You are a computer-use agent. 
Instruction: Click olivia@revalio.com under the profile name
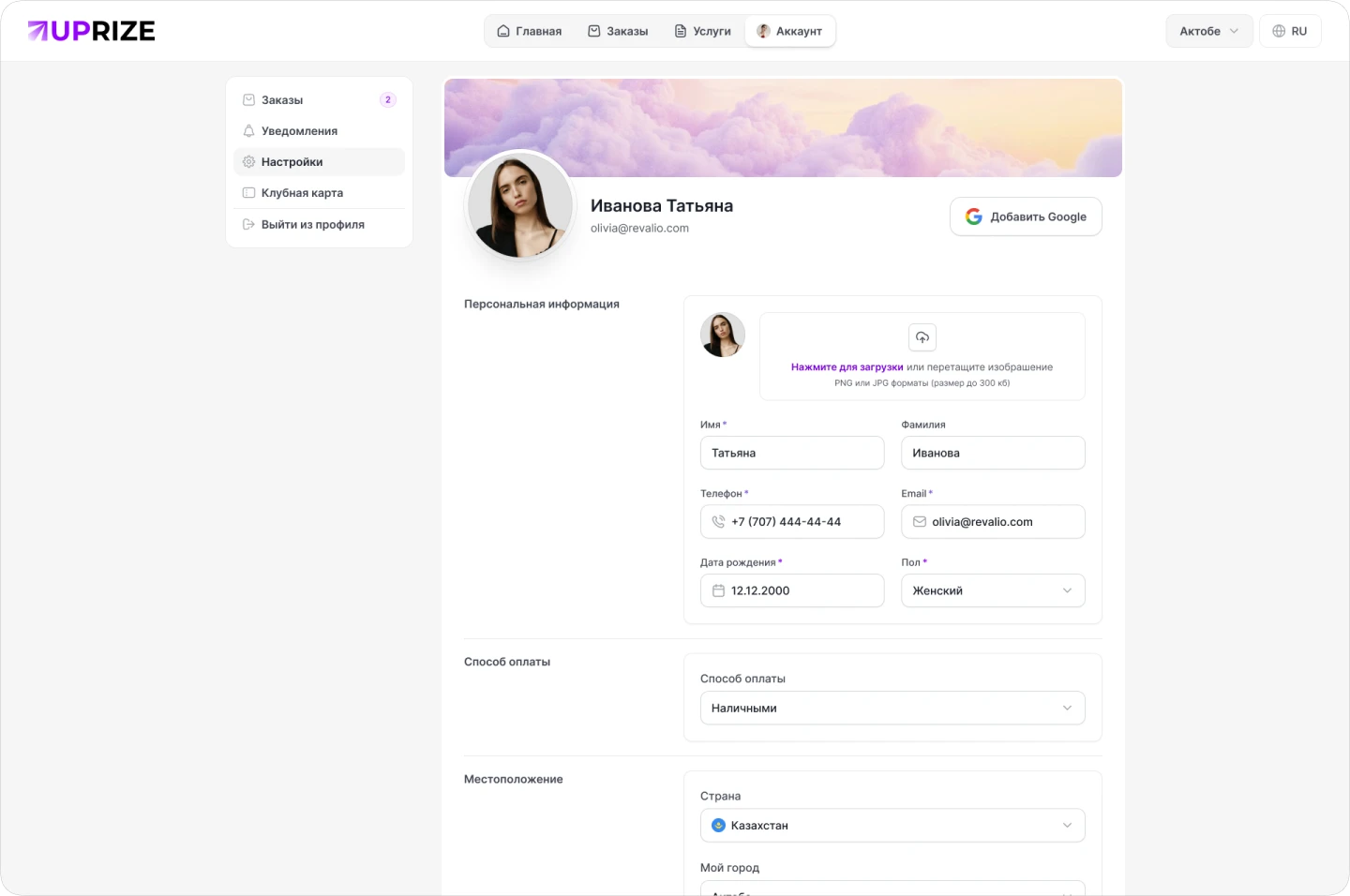(639, 228)
